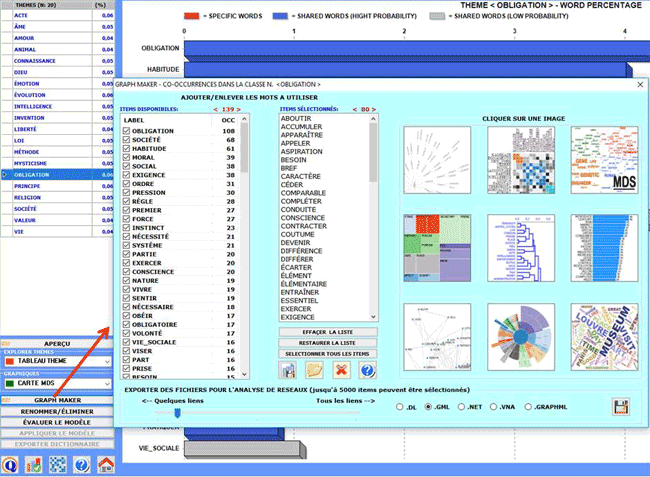Uncheck the SOCIÉTÉ item checkbox
Viewport: 650px width, 477px height.
126,140
